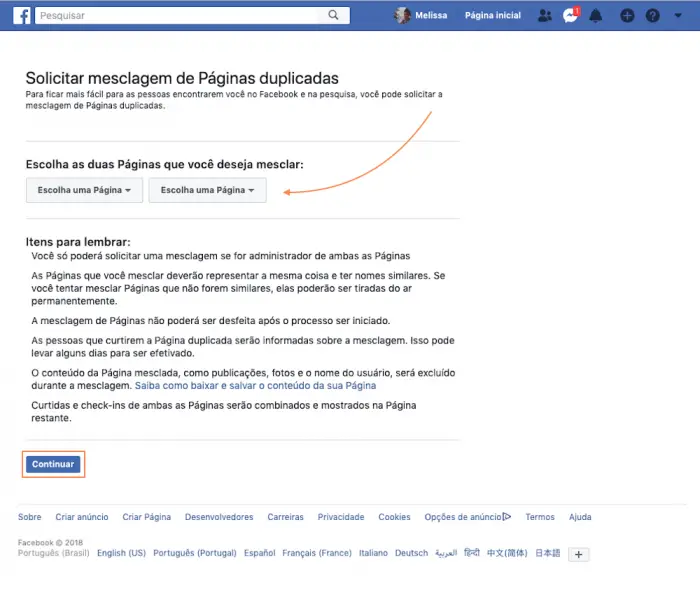Open the notifications bell icon

(596, 16)
